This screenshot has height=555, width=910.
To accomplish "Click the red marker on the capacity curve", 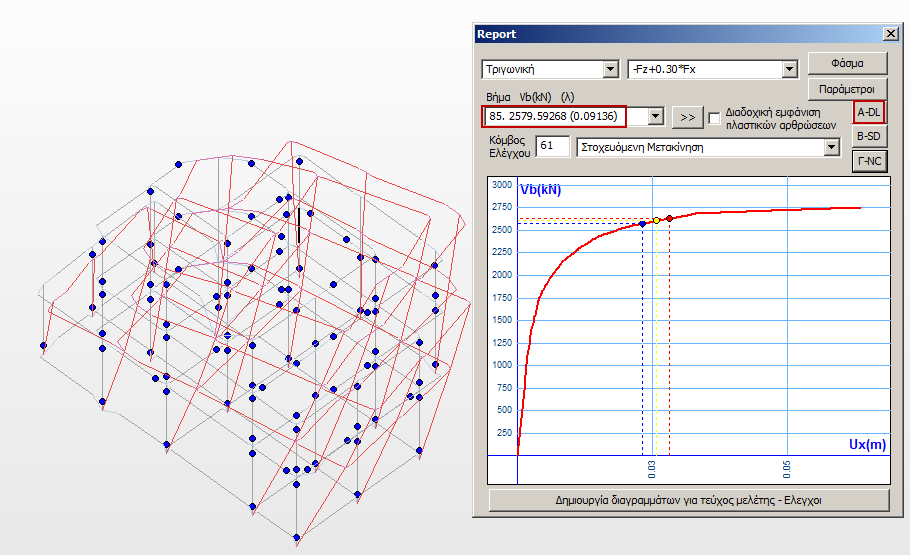I will pyautogui.click(x=670, y=218).
